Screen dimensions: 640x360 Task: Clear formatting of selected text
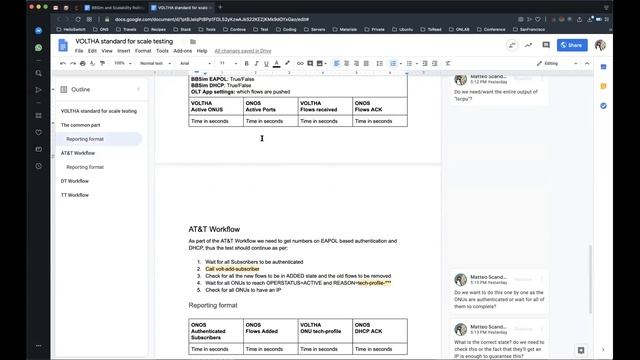pyautogui.click(x=448, y=63)
